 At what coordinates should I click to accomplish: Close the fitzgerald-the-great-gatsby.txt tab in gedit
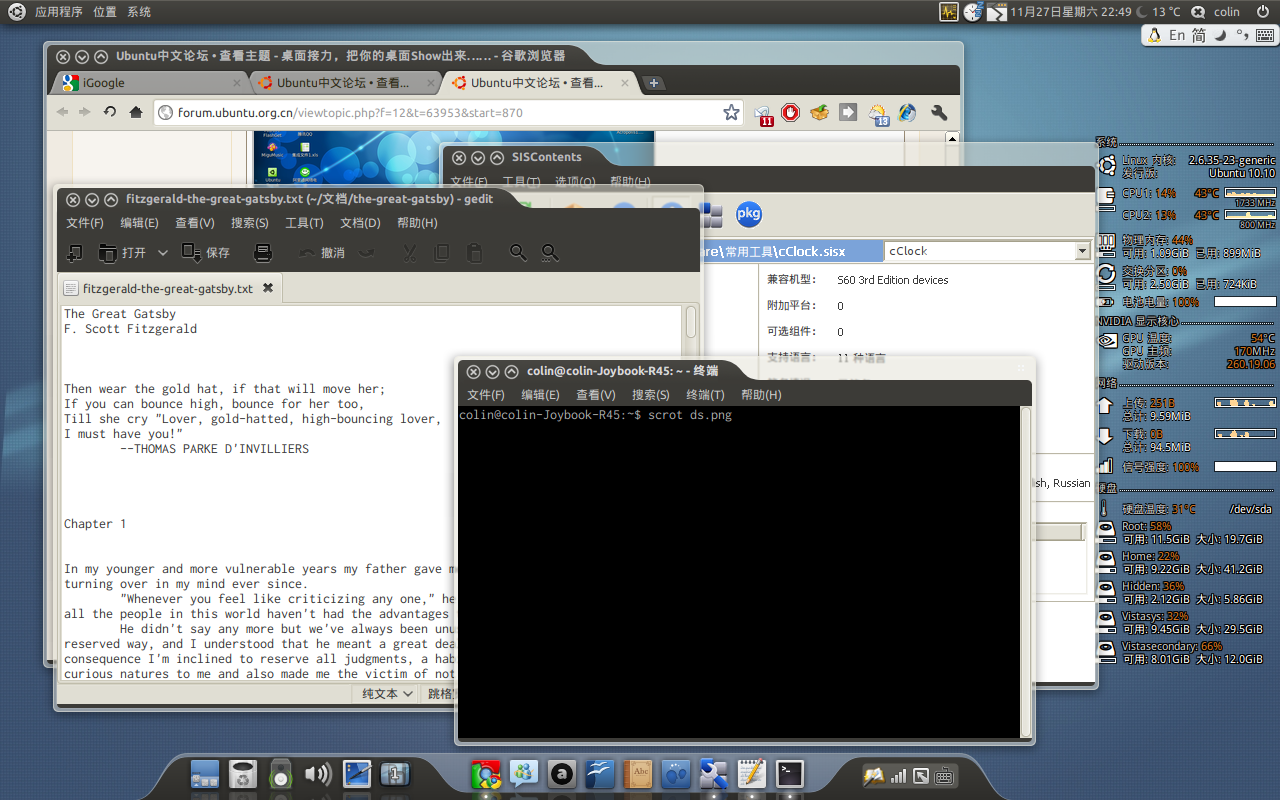[268, 288]
